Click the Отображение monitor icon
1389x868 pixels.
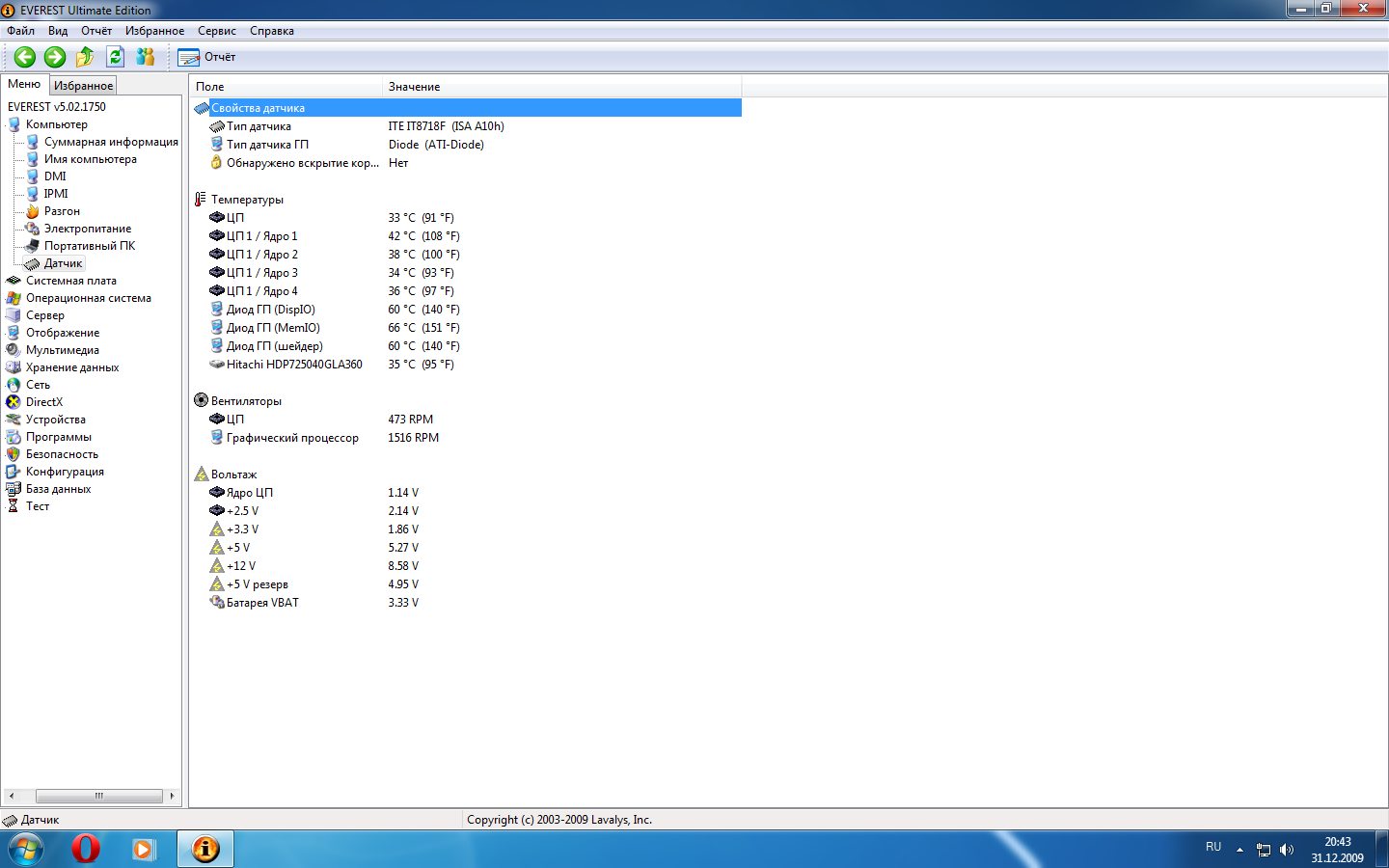point(14,333)
